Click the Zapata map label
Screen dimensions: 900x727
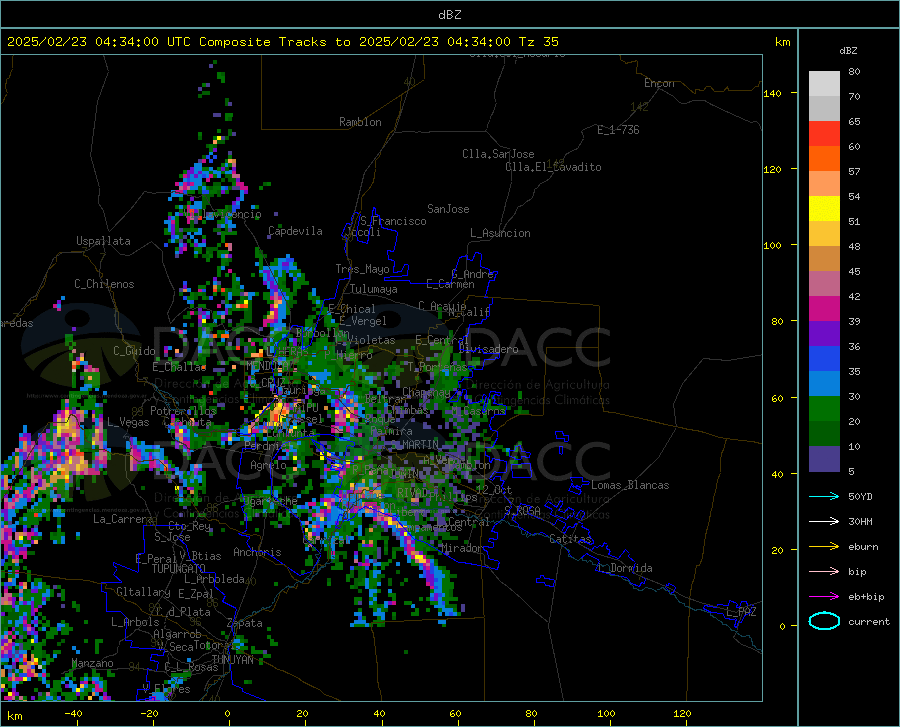click(x=245, y=623)
